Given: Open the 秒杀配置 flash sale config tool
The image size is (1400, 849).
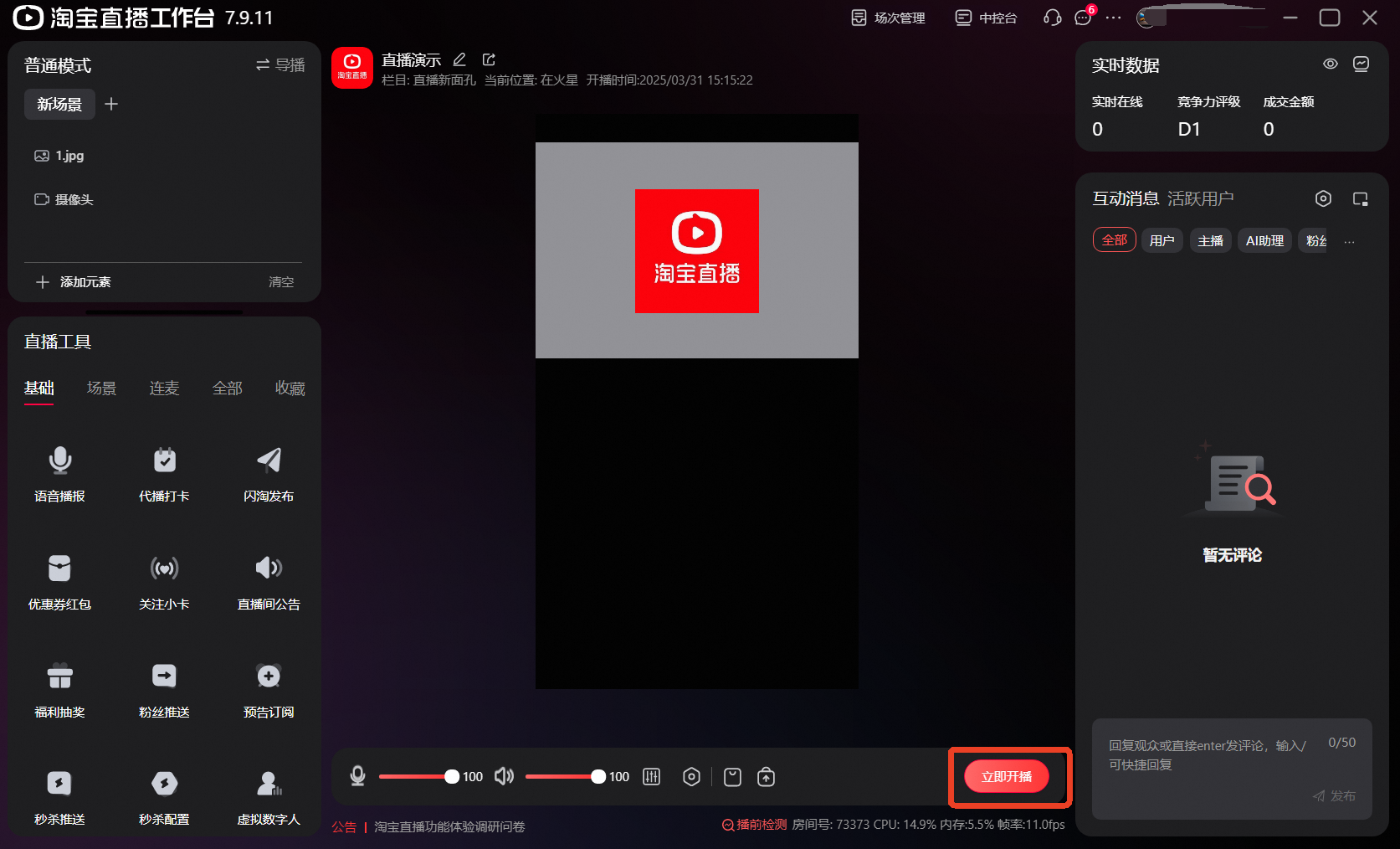Looking at the screenshot, I should point(164,797).
